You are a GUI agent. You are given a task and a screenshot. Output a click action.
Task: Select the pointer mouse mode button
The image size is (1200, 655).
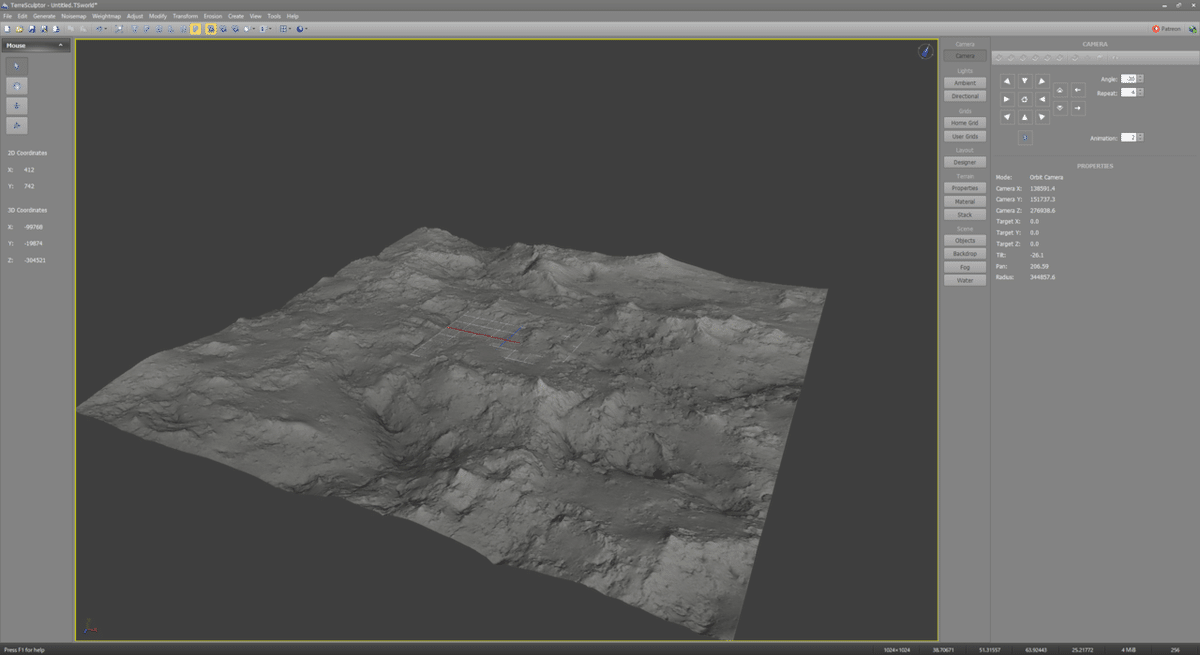[x=17, y=66]
